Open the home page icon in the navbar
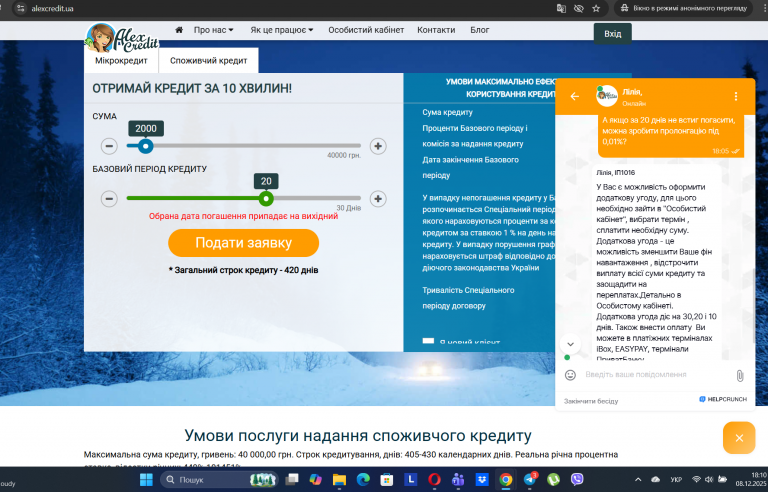Image resolution: width=768 pixels, height=492 pixels. point(179,30)
